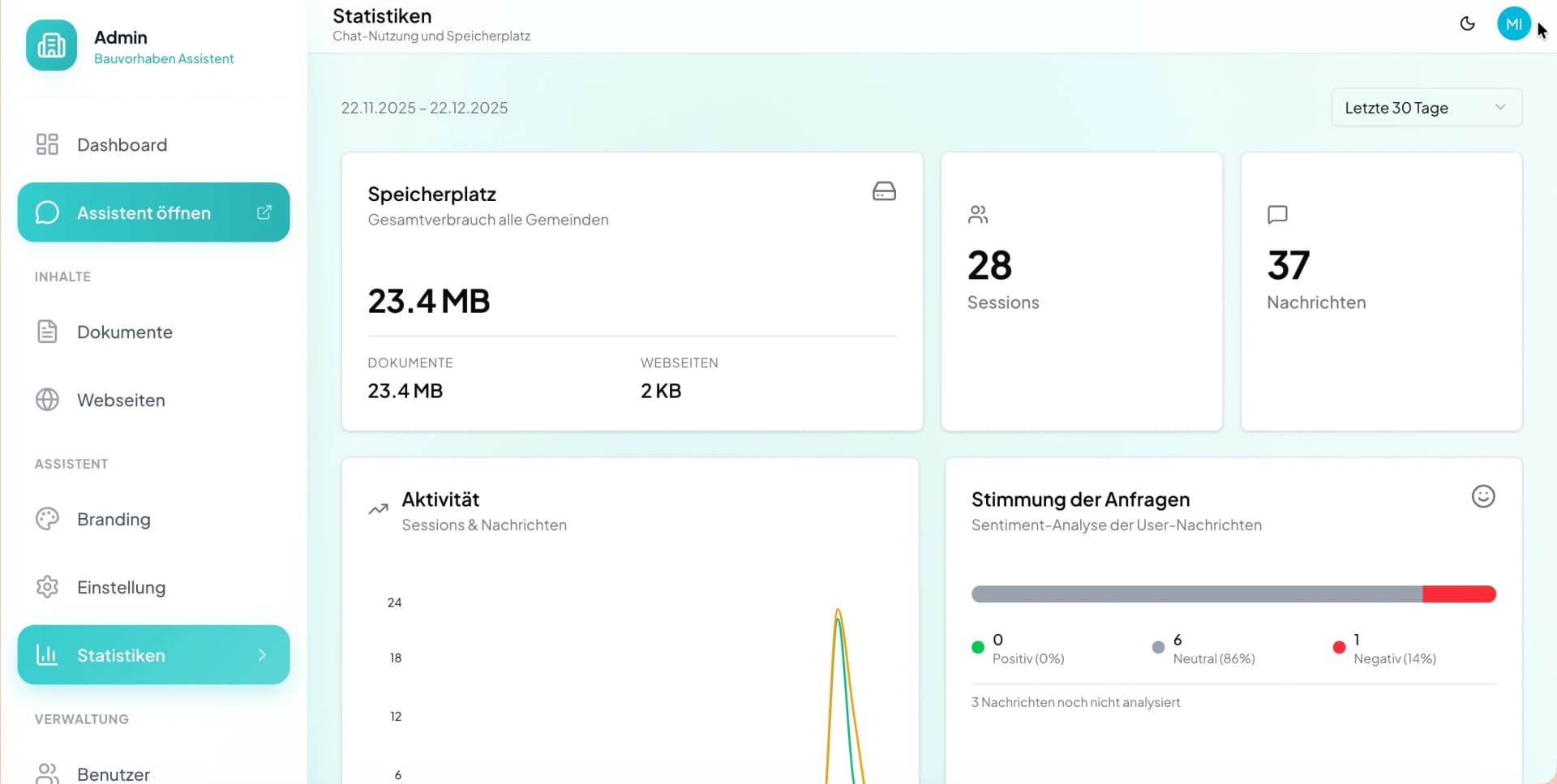Go to Dashboard in the sidebar
The width and height of the screenshot is (1557, 784).
(153, 145)
